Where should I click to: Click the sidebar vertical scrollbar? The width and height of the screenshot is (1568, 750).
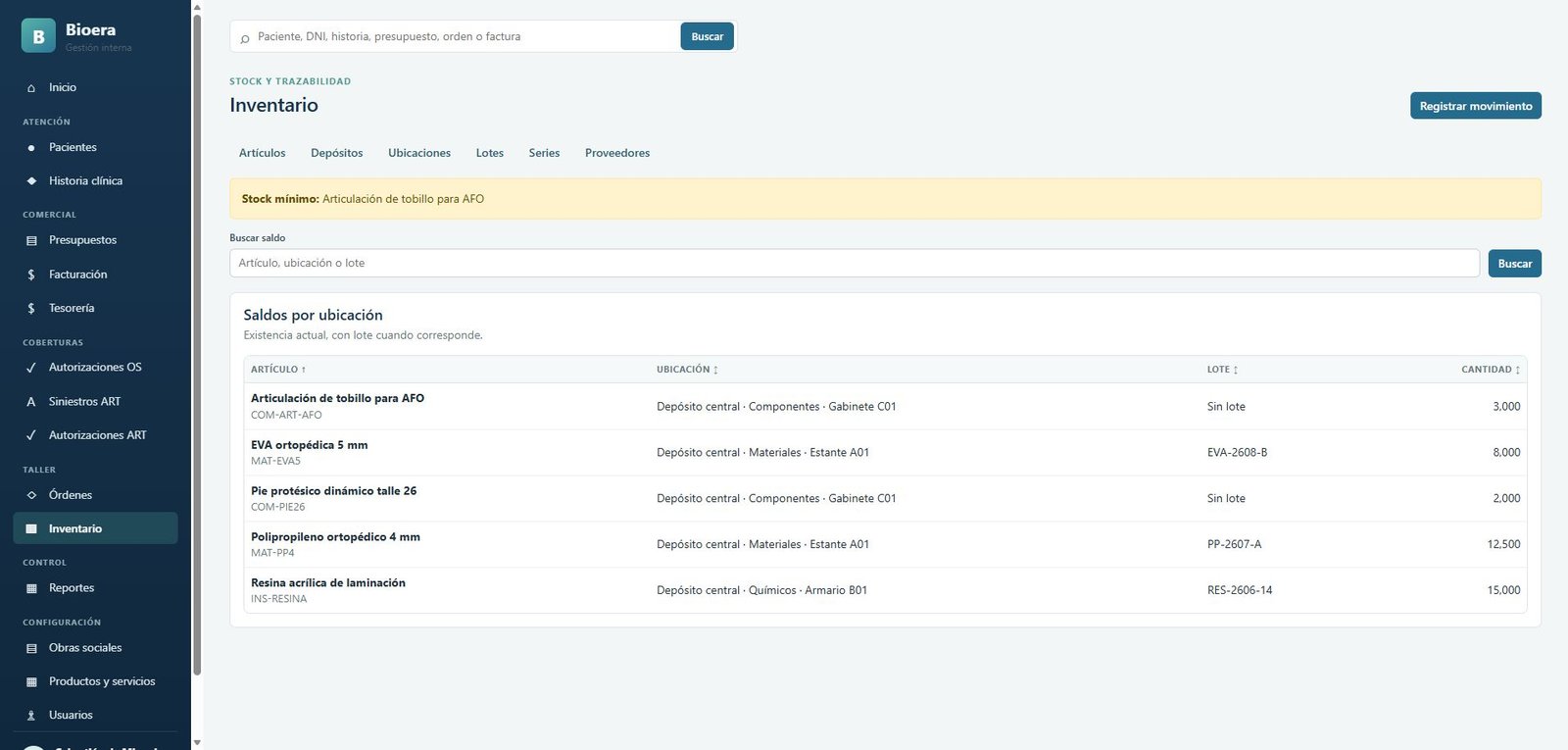click(197, 343)
